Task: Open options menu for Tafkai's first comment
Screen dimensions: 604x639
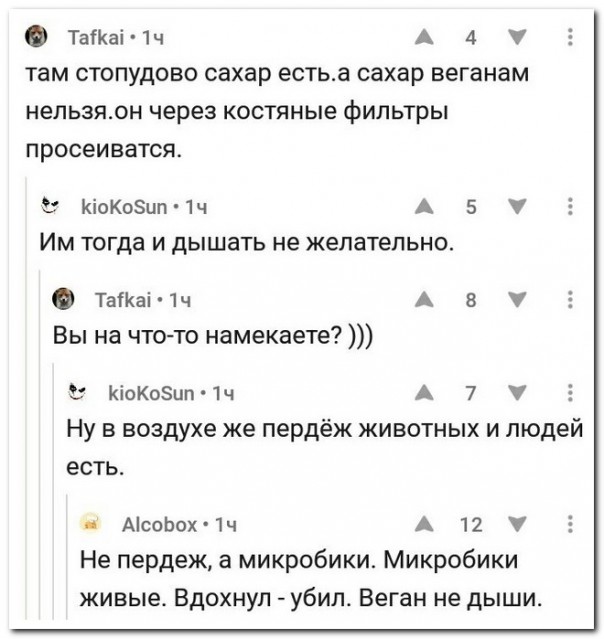Action: pos(570,38)
